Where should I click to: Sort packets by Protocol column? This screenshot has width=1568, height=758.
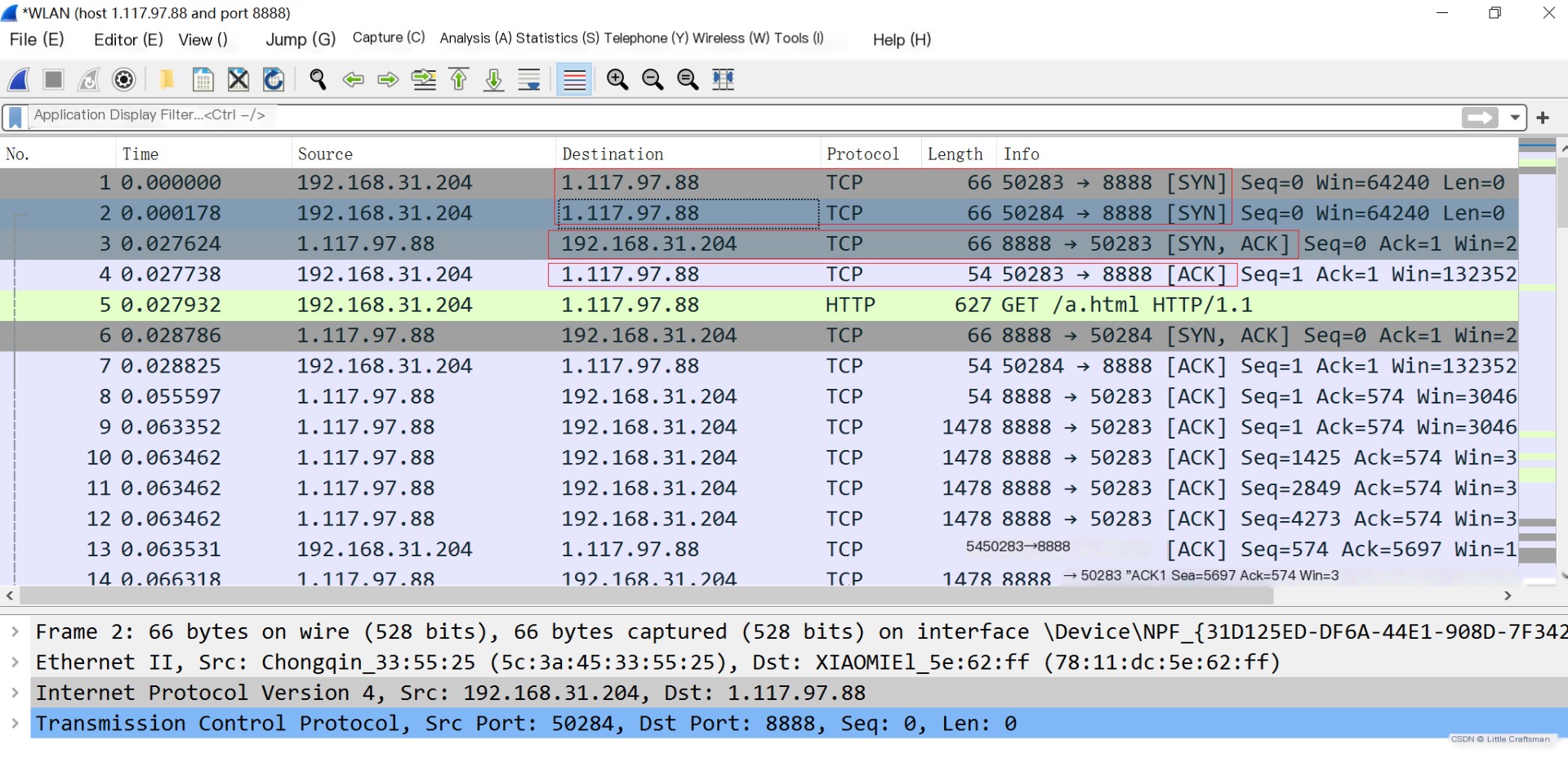pos(871,154)
